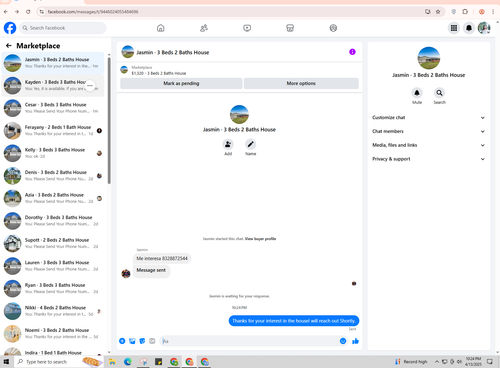
Task: Open the browser extensions puzzle icon
Action: 465,12
